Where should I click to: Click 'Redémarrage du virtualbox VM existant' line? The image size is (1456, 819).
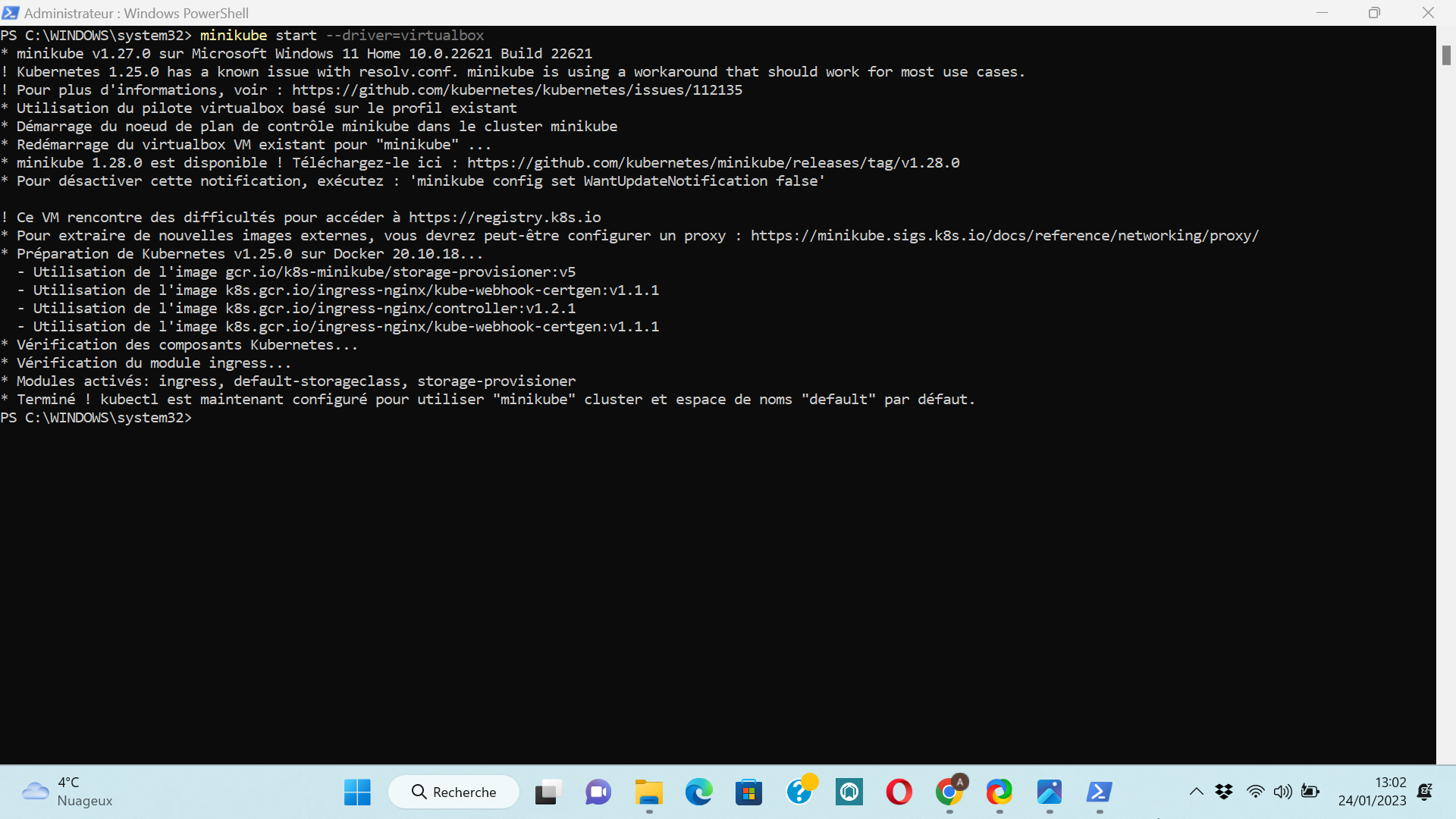246,145
